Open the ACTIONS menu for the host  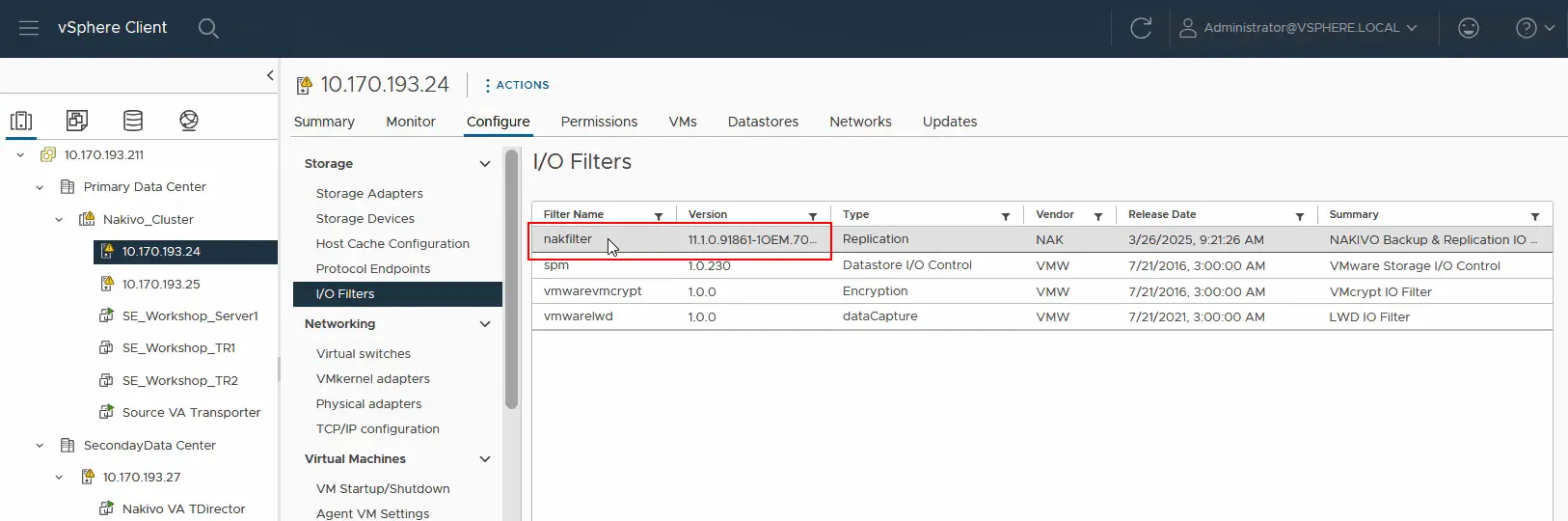tap(517, 85)
